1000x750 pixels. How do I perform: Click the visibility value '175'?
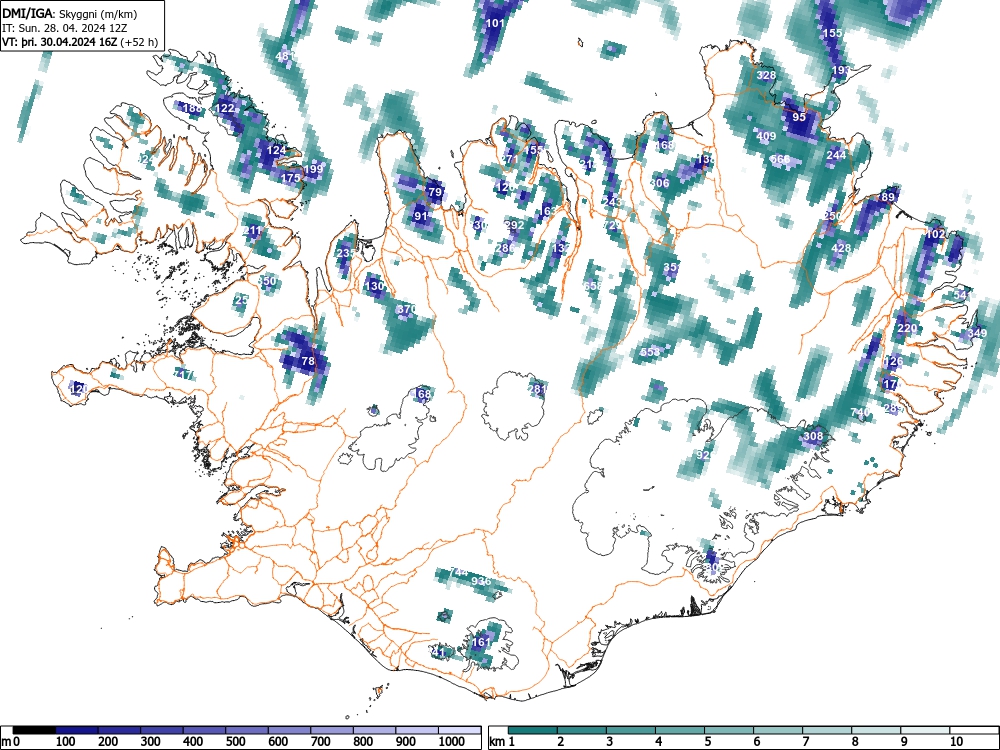point(290,179)
